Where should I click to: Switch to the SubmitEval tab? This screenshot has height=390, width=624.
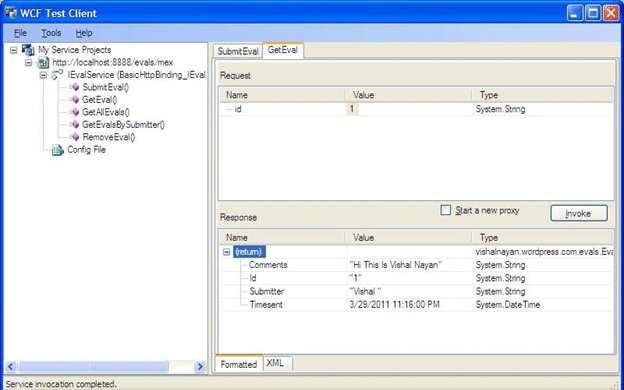point(238,51)
